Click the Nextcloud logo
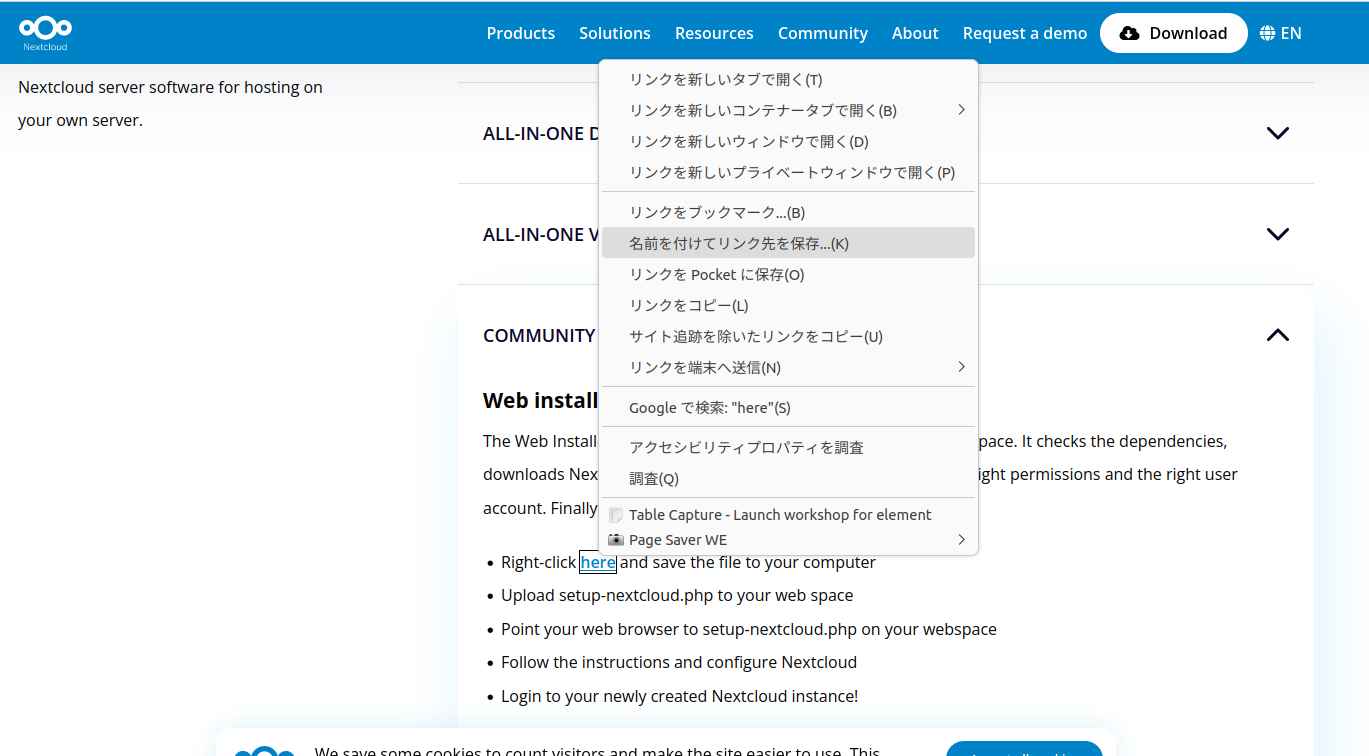This screenshot has height=756, width=1369. (45, 33)
